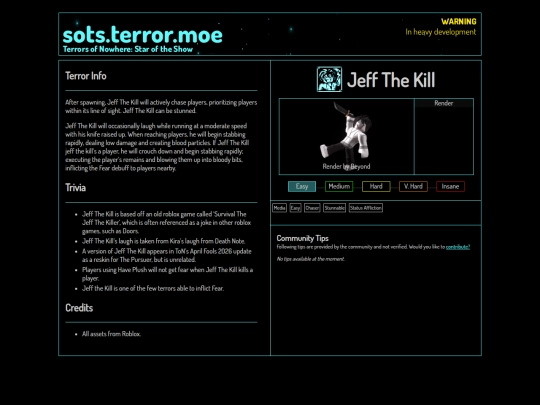The height and width of the screenshot is (405, 540).
Task: Click the Render panel header
Action: pos(444,103)
